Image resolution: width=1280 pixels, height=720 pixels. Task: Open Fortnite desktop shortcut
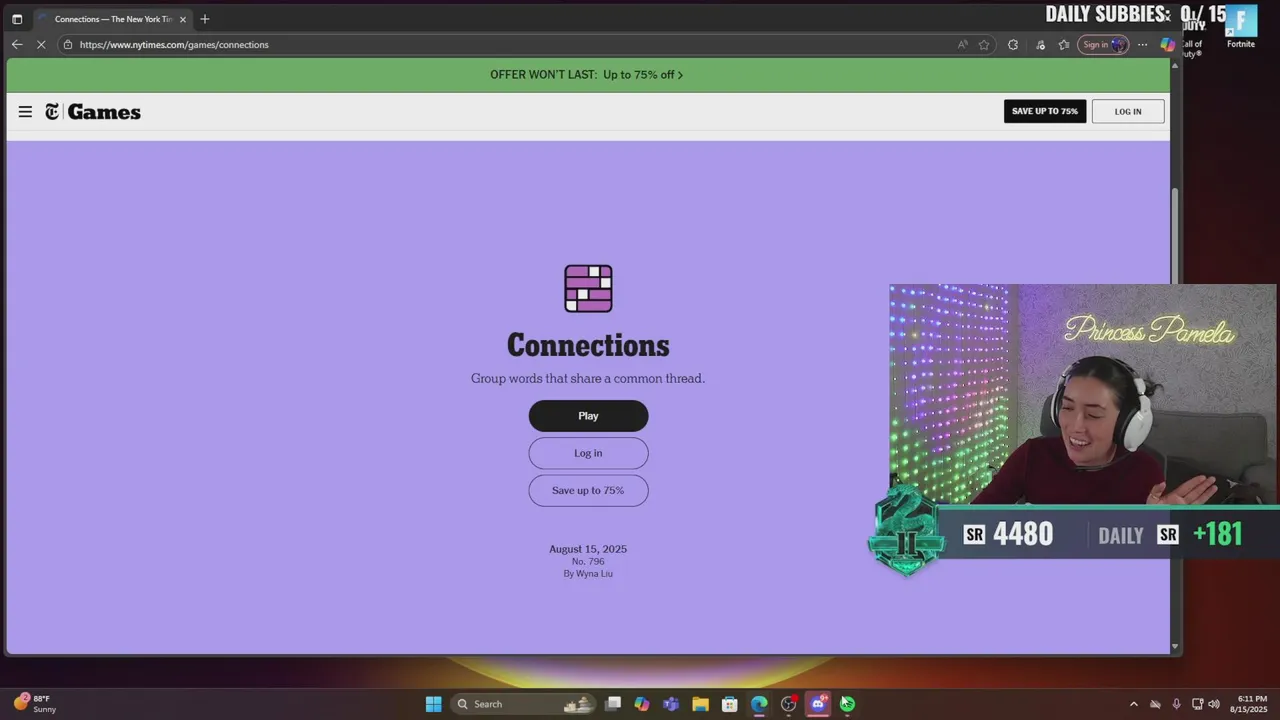[x=1241, y=28]
